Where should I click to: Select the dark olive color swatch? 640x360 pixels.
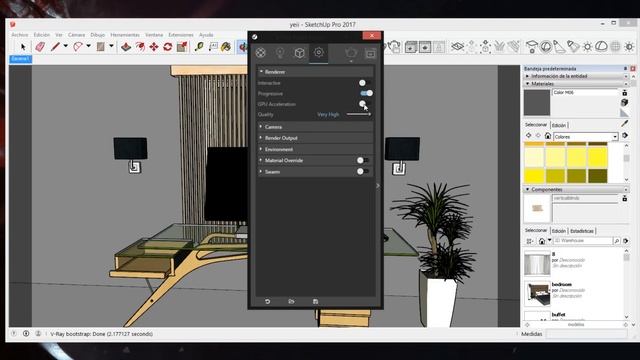[598, 176]
